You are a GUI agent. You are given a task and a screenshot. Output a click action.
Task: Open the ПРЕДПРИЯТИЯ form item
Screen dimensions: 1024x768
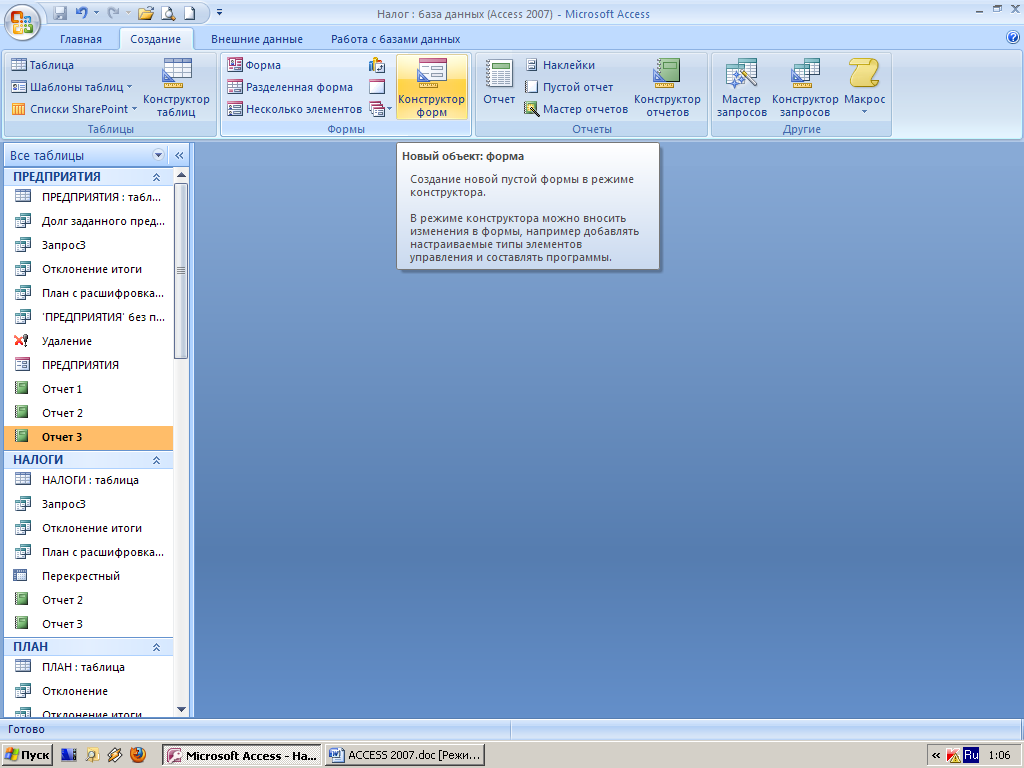[x=88, y=365]
